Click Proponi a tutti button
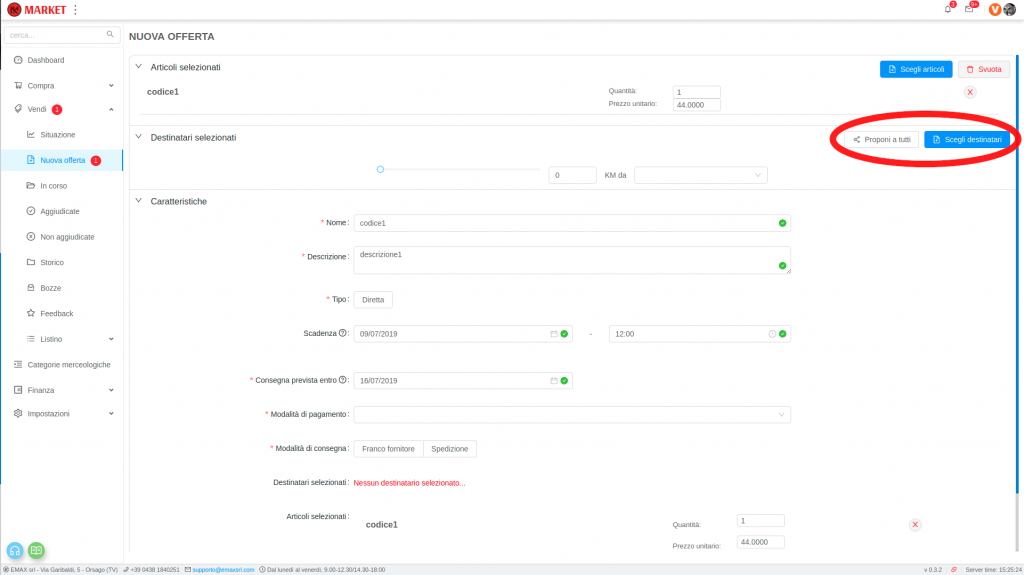 [881, 140]
